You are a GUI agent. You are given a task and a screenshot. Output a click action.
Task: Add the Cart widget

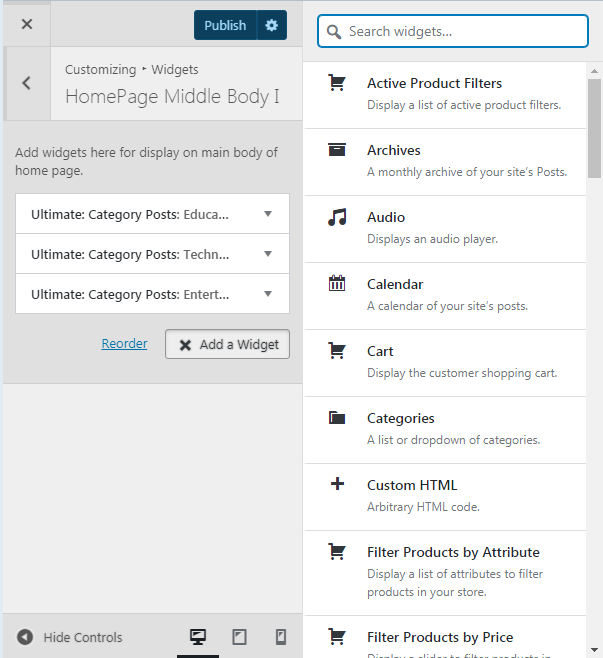(x=445, y=363)
